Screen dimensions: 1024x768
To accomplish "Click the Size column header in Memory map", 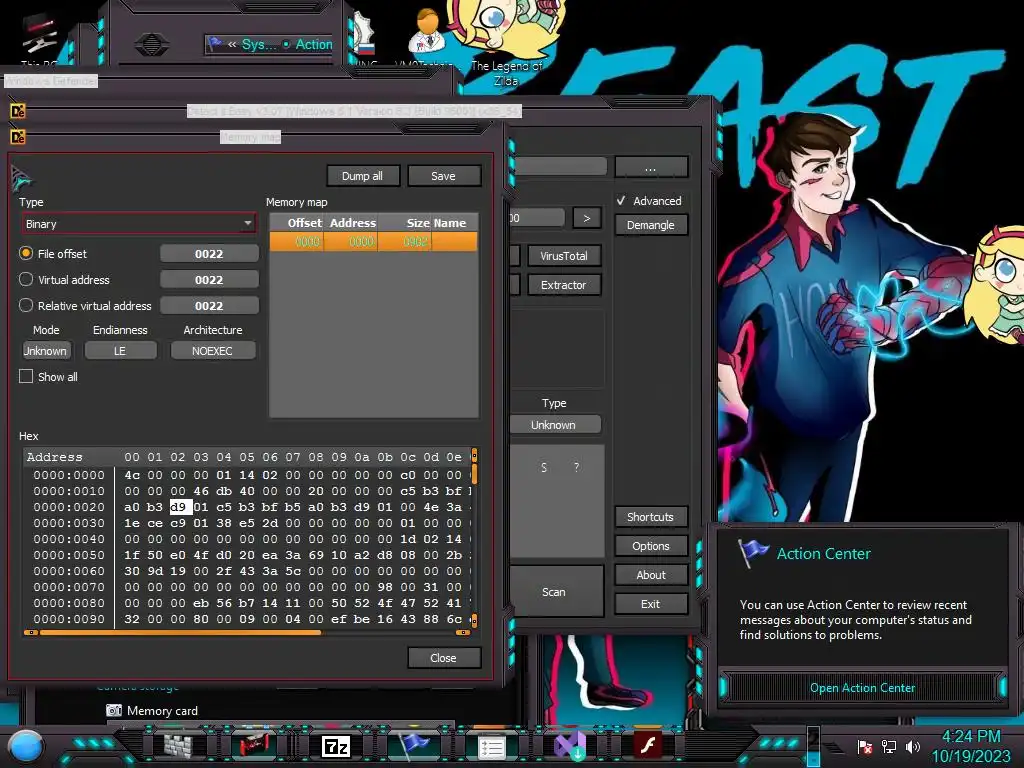I will click(405, 223).
